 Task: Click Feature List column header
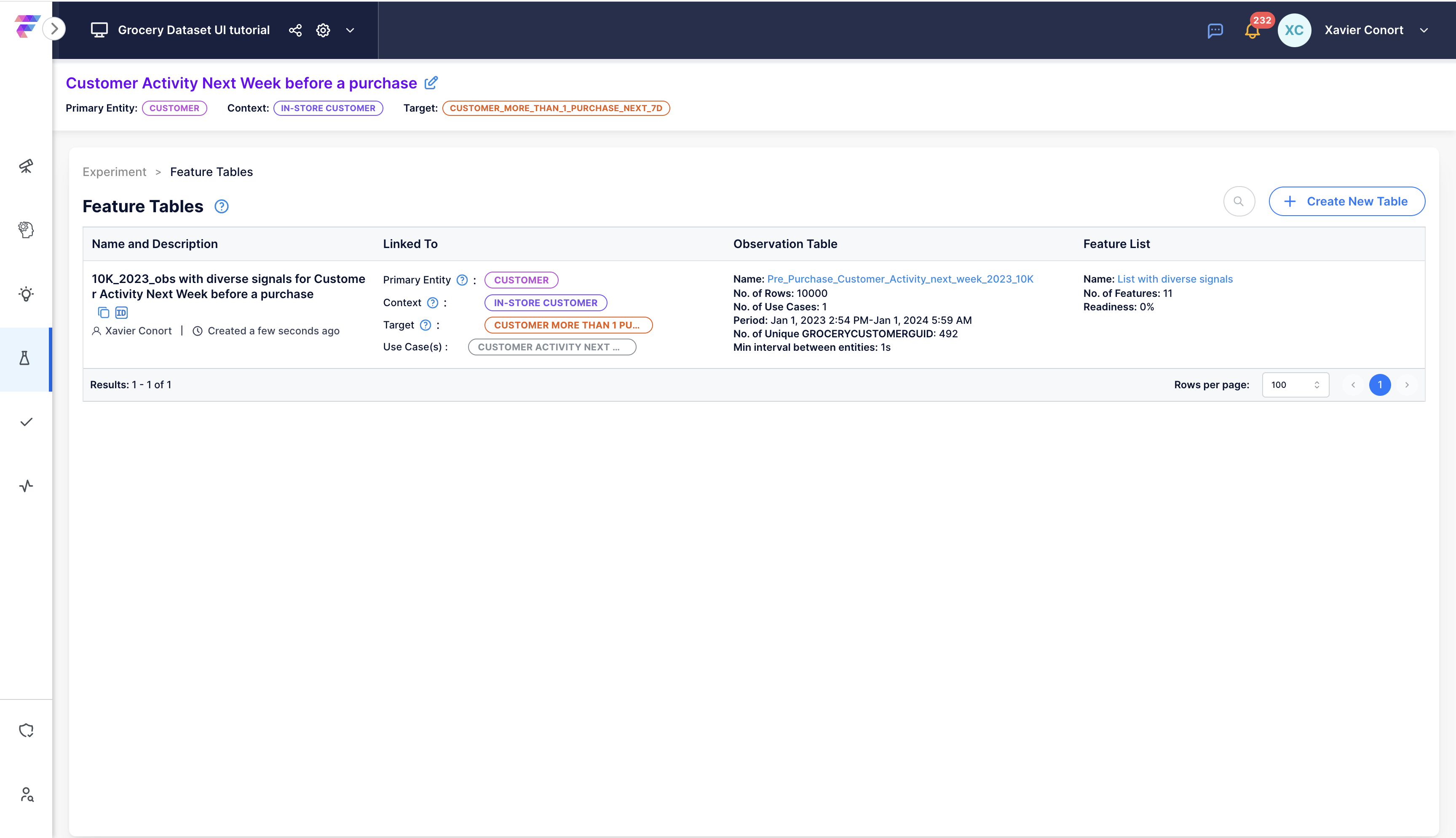(1117, 244)
